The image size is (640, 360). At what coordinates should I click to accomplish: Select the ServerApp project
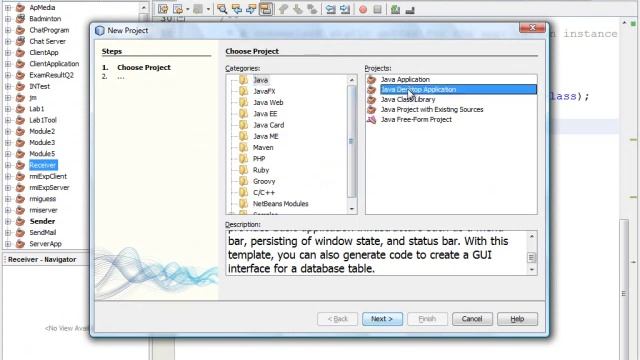pos(45,244)
